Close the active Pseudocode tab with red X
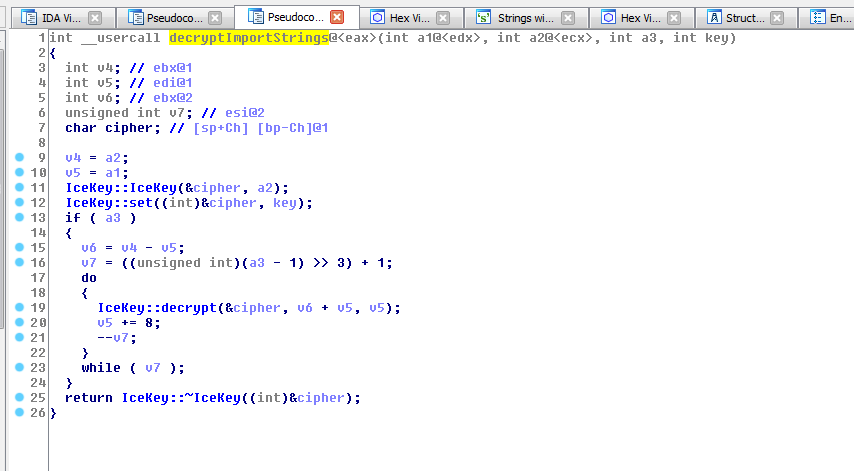 coord(337,17)
